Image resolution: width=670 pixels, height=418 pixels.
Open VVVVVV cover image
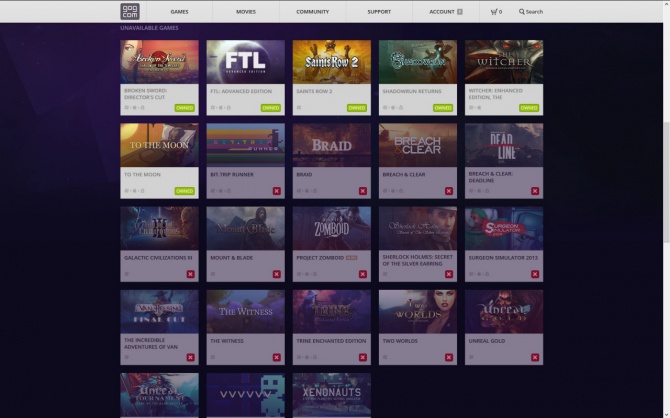coord(246,395)
